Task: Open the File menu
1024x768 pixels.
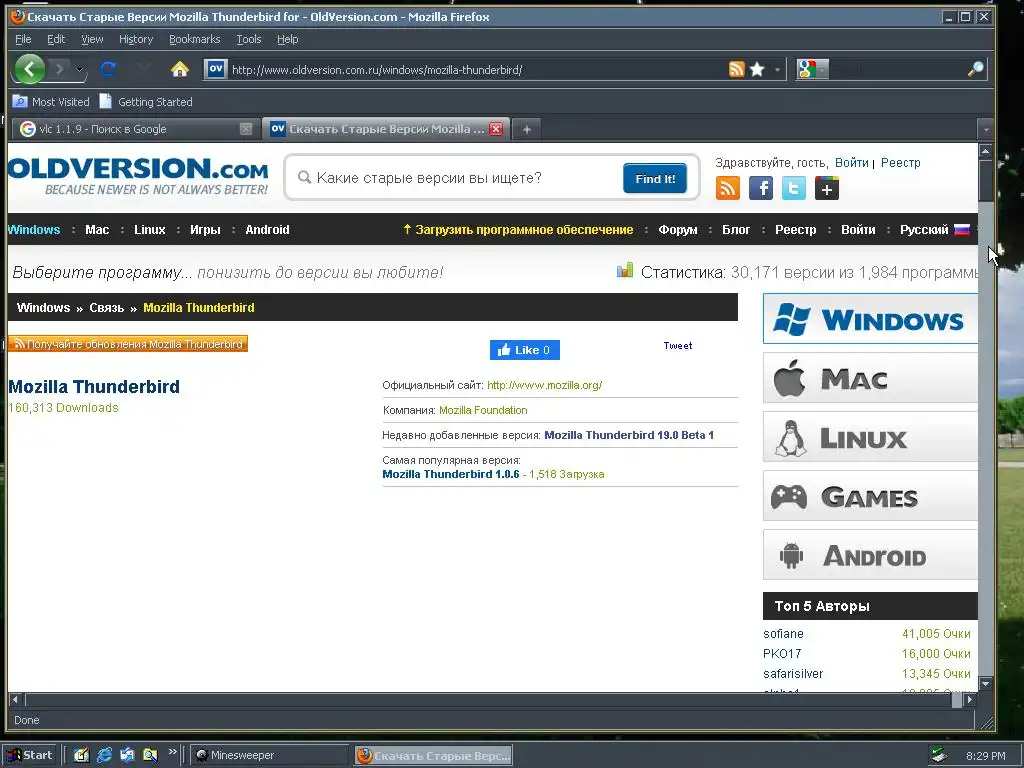Action: tap(23, 39)
